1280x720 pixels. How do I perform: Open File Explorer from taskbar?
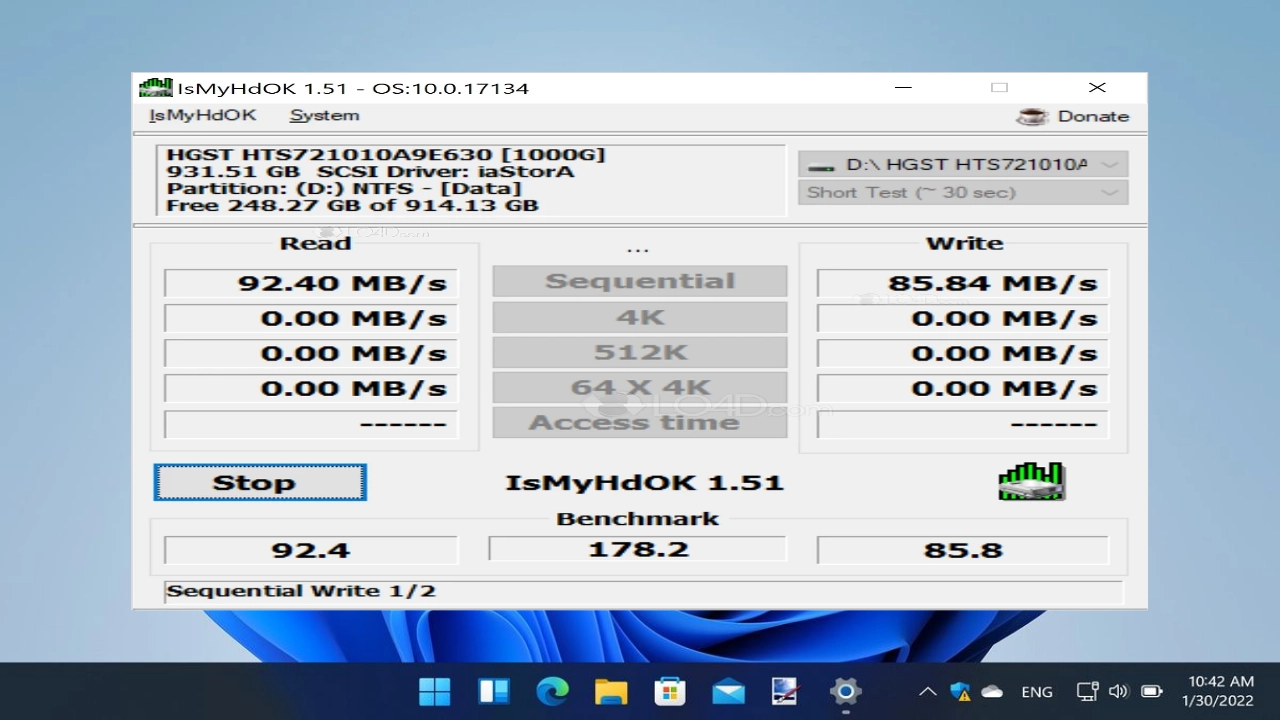611,691
